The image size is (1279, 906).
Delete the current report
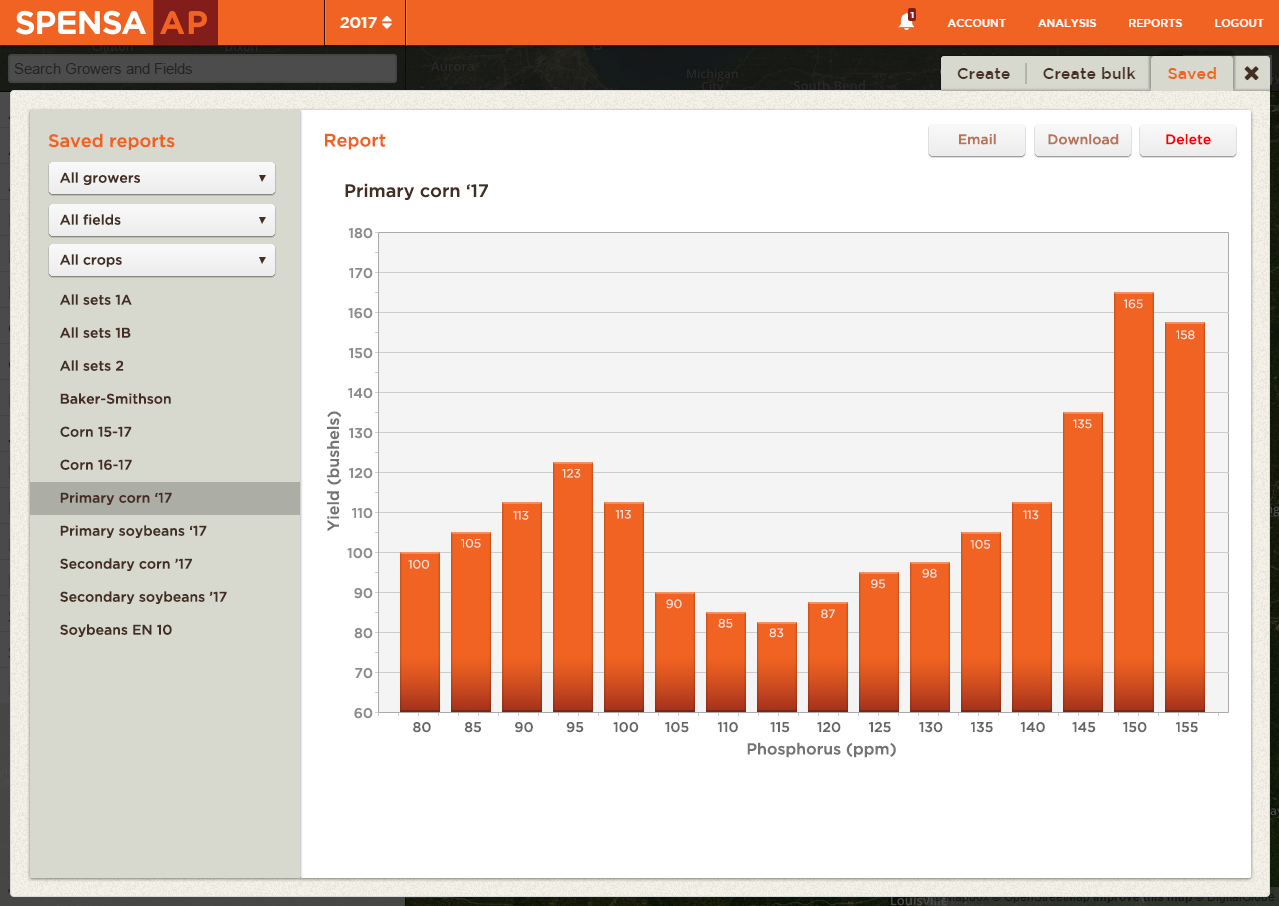[x=1187, y=140]
